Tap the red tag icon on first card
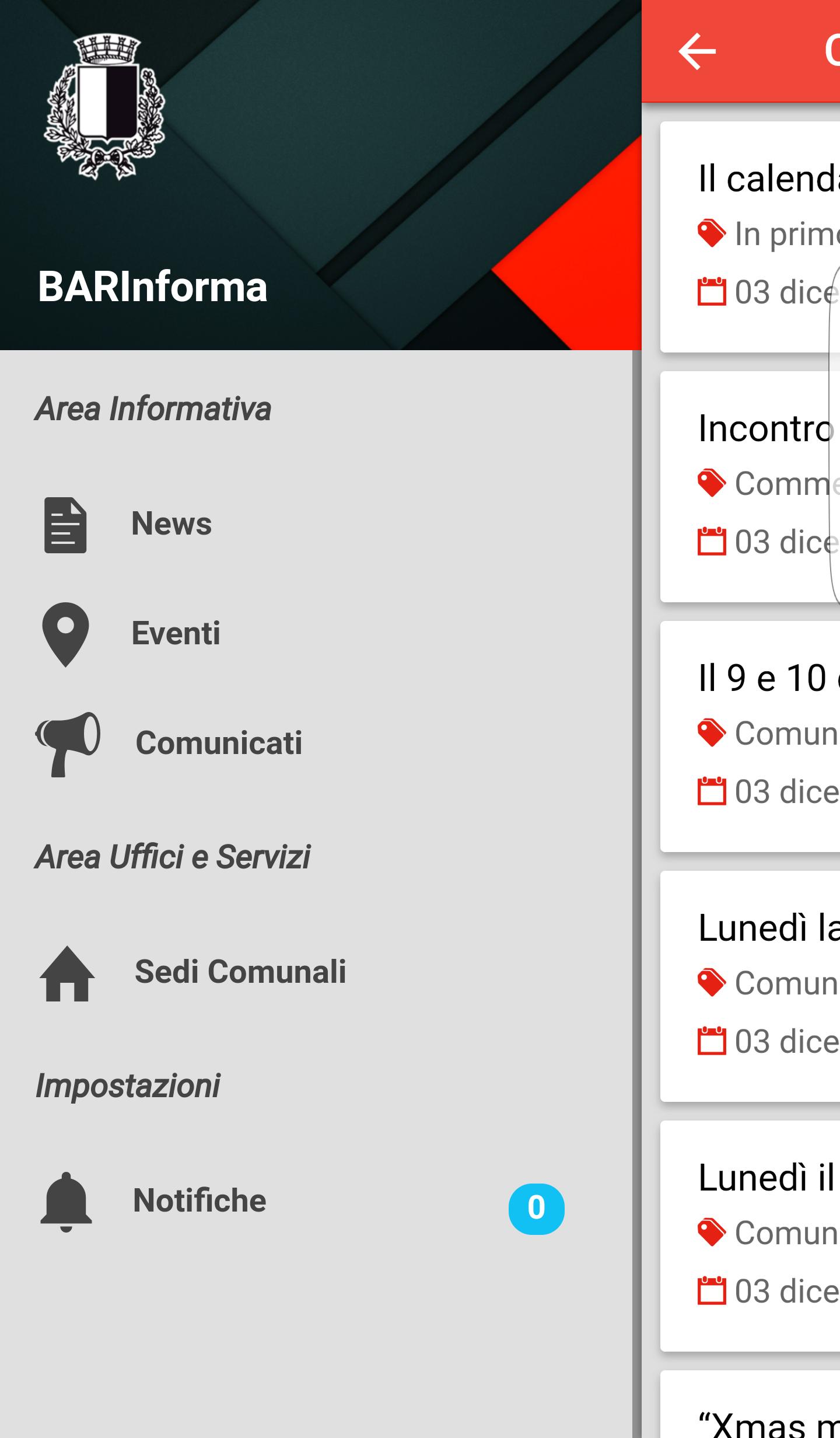Viewport: 840px width, 1438px height. pos(712,233)
